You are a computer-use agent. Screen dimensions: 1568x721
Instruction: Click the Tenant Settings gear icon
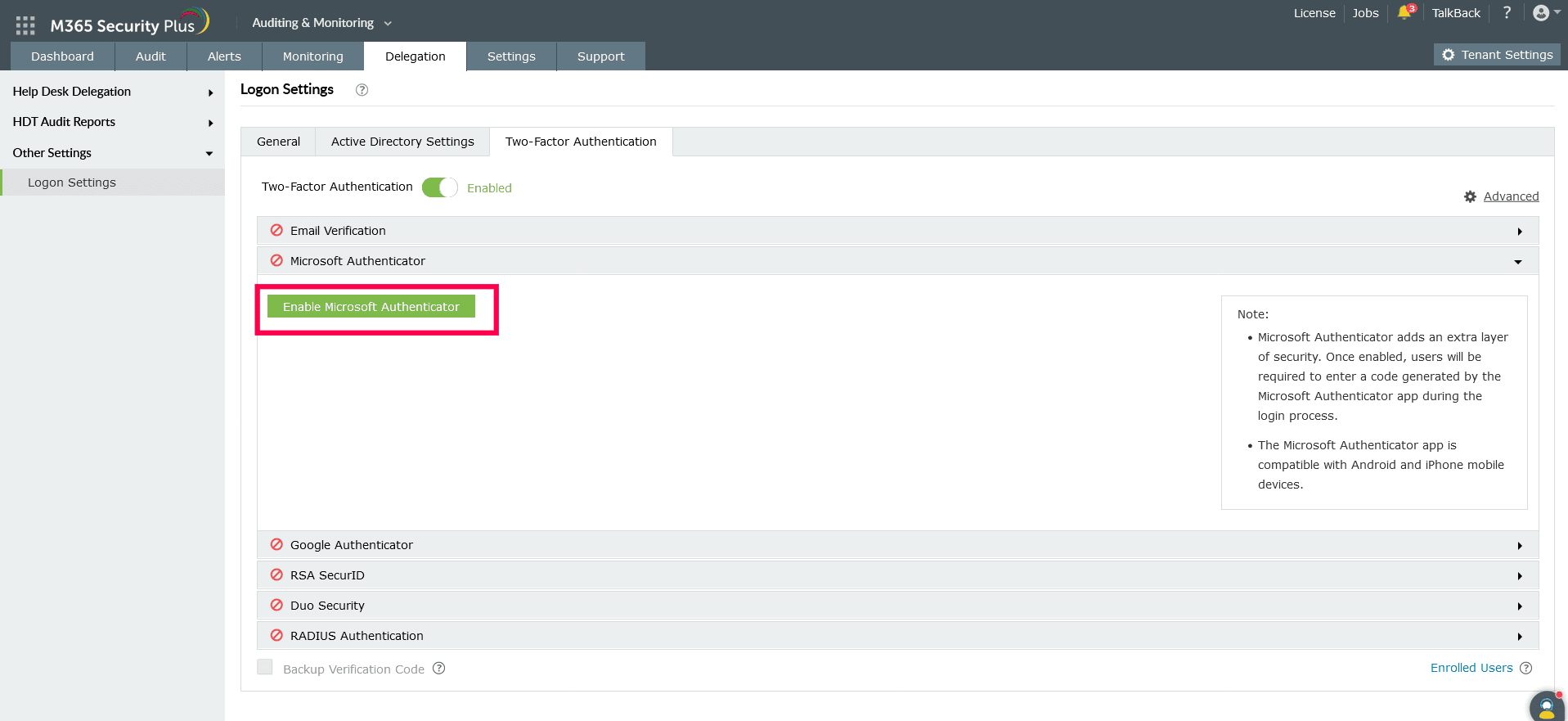(x=1449, y=55)
